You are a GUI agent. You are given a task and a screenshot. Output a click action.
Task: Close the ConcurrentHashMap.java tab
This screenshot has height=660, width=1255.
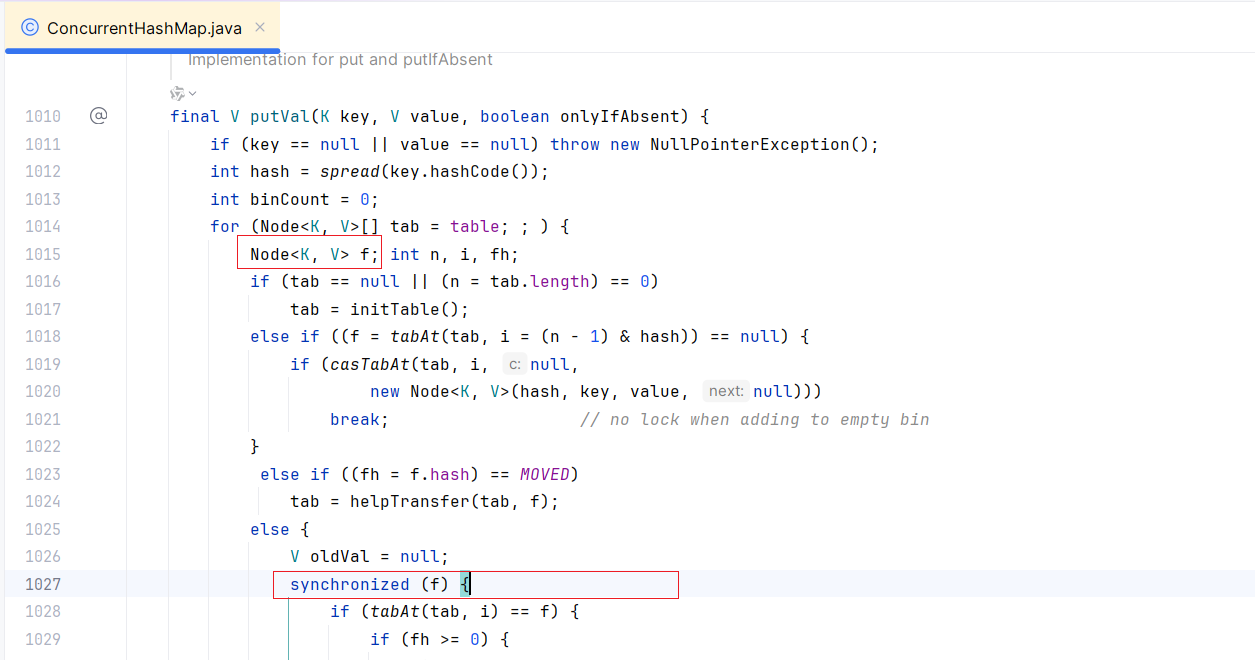(260, 27)
